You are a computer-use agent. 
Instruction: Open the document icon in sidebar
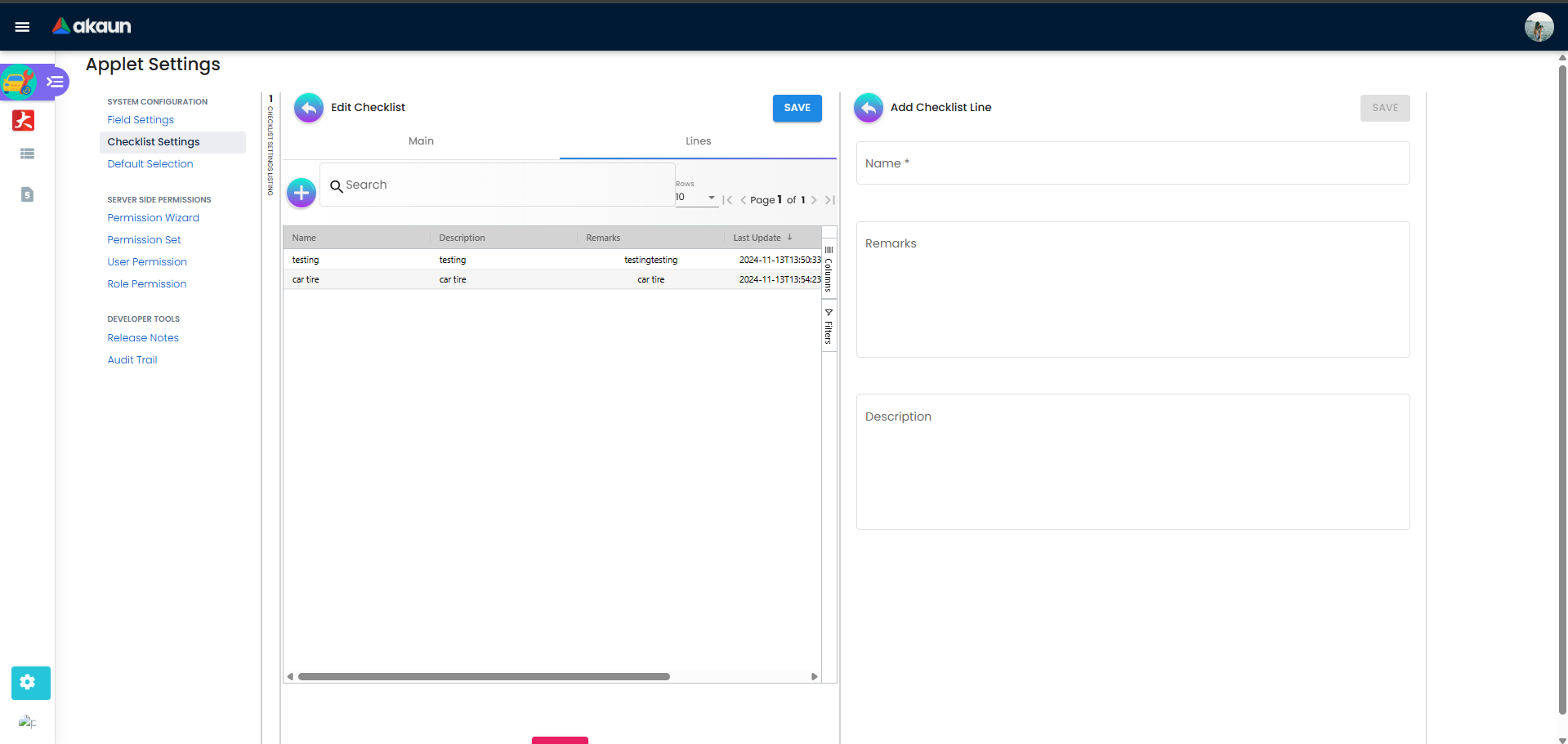click(27, 194)
